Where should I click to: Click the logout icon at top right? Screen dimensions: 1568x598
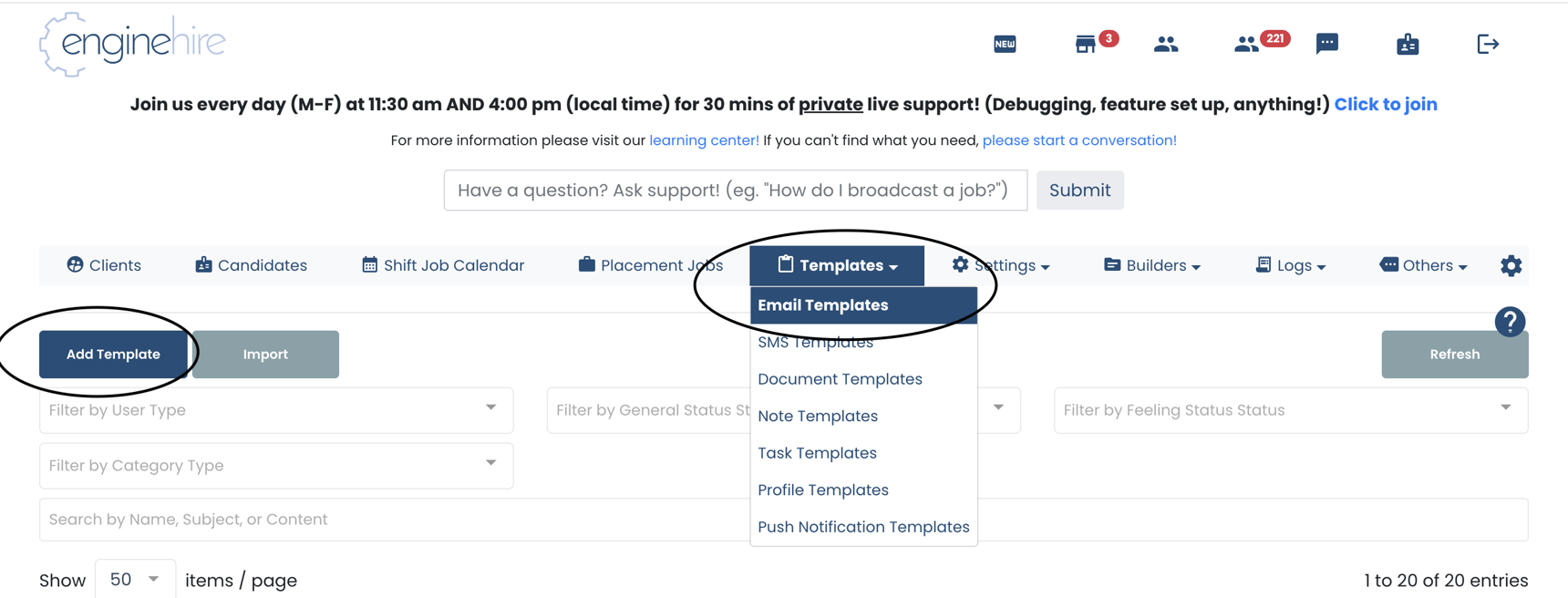click(1487, 43)
